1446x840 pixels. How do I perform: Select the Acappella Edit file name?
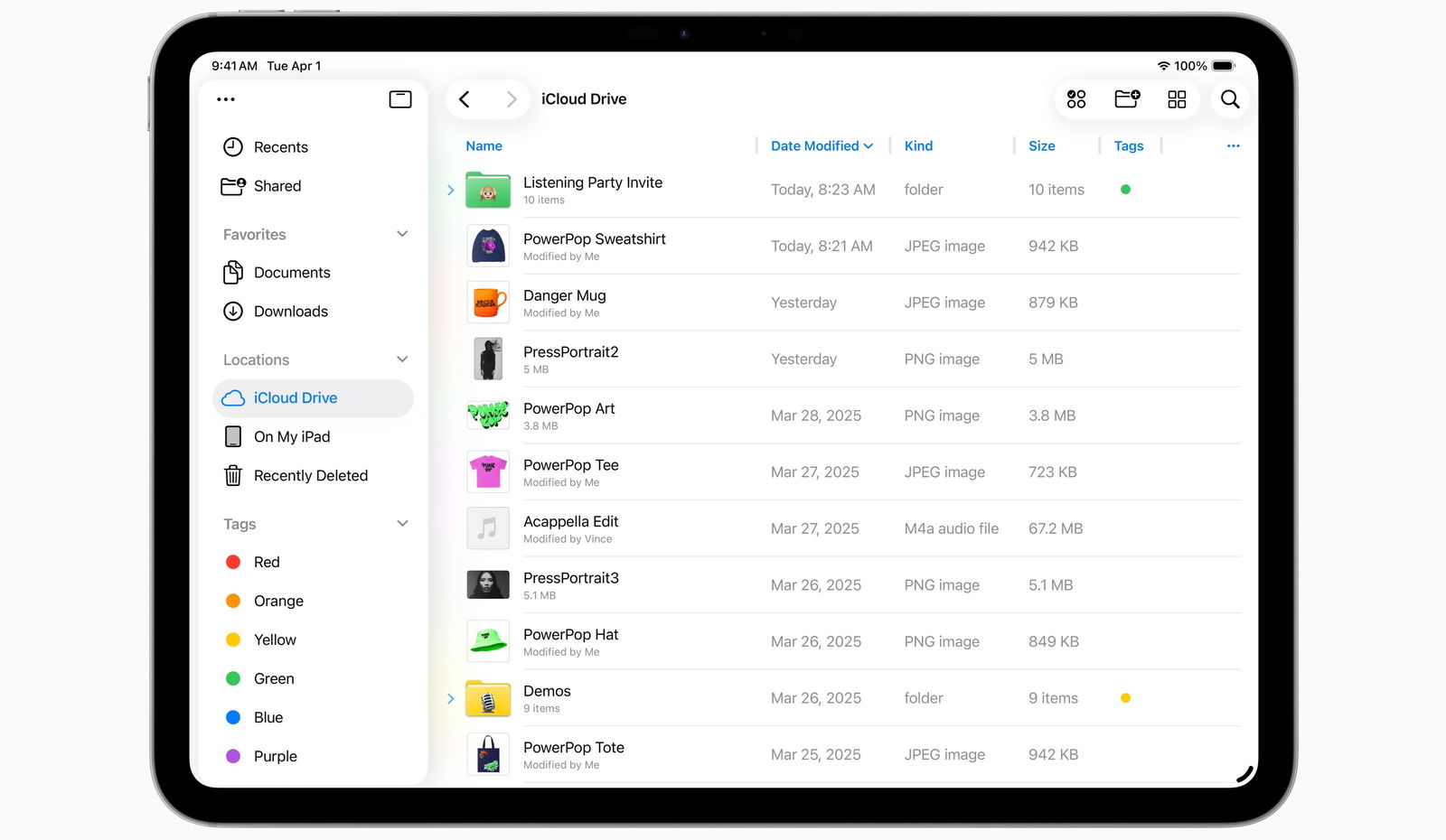click(571, 522)
